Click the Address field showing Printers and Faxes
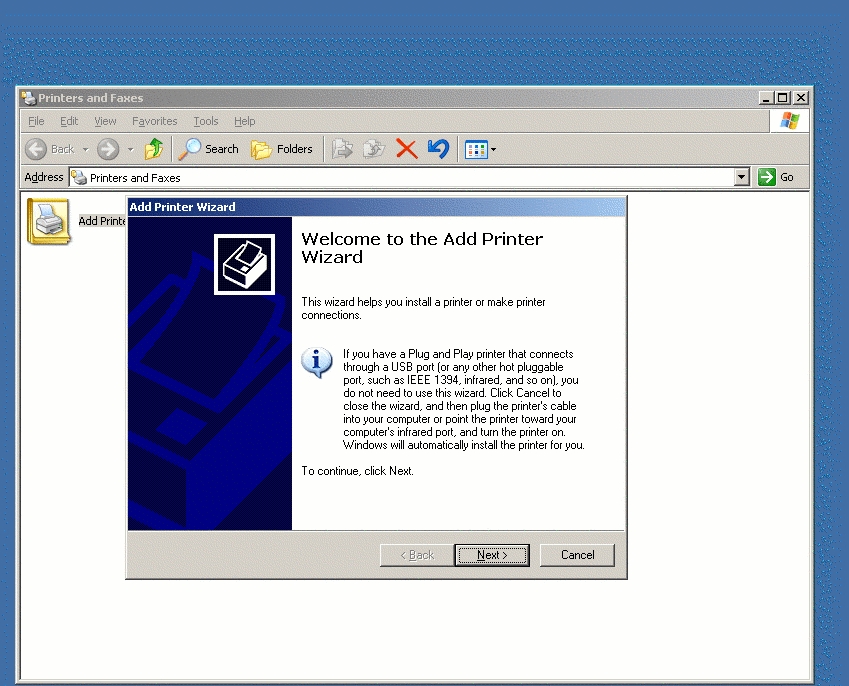The height and width of the screenshot is (686, 849). click(x=400, y=177)
